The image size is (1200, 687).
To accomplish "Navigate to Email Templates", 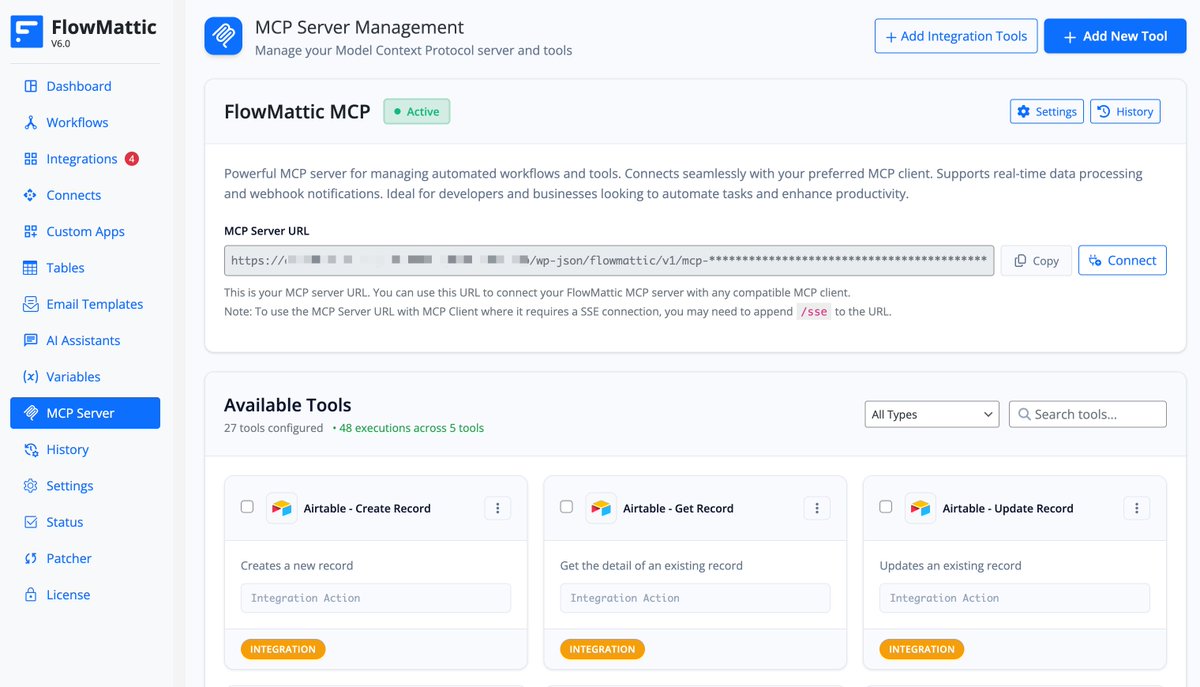I will (85, 304).
